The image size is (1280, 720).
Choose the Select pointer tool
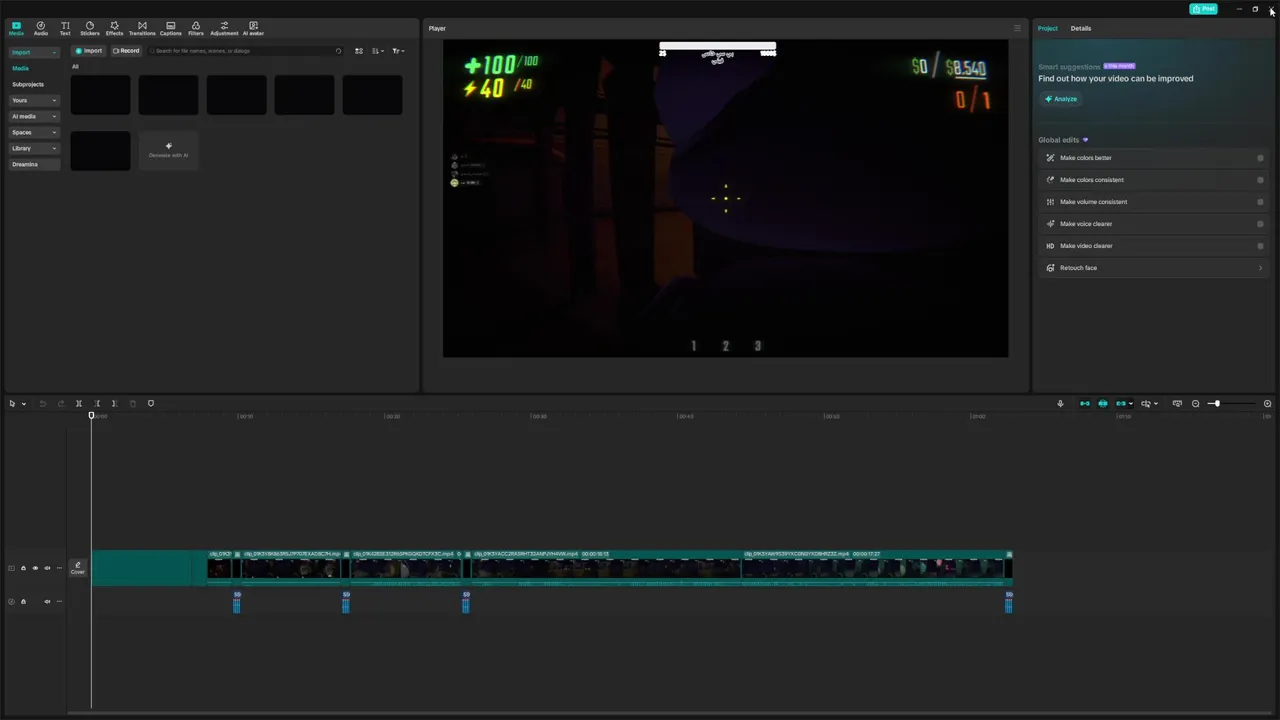tap(12, 403)
